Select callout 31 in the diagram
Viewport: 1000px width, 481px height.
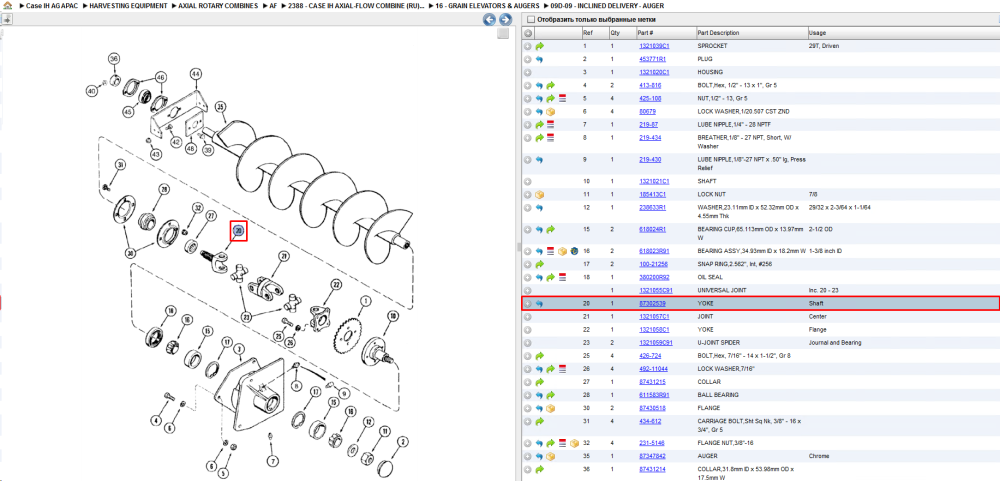tap(120, 165)
